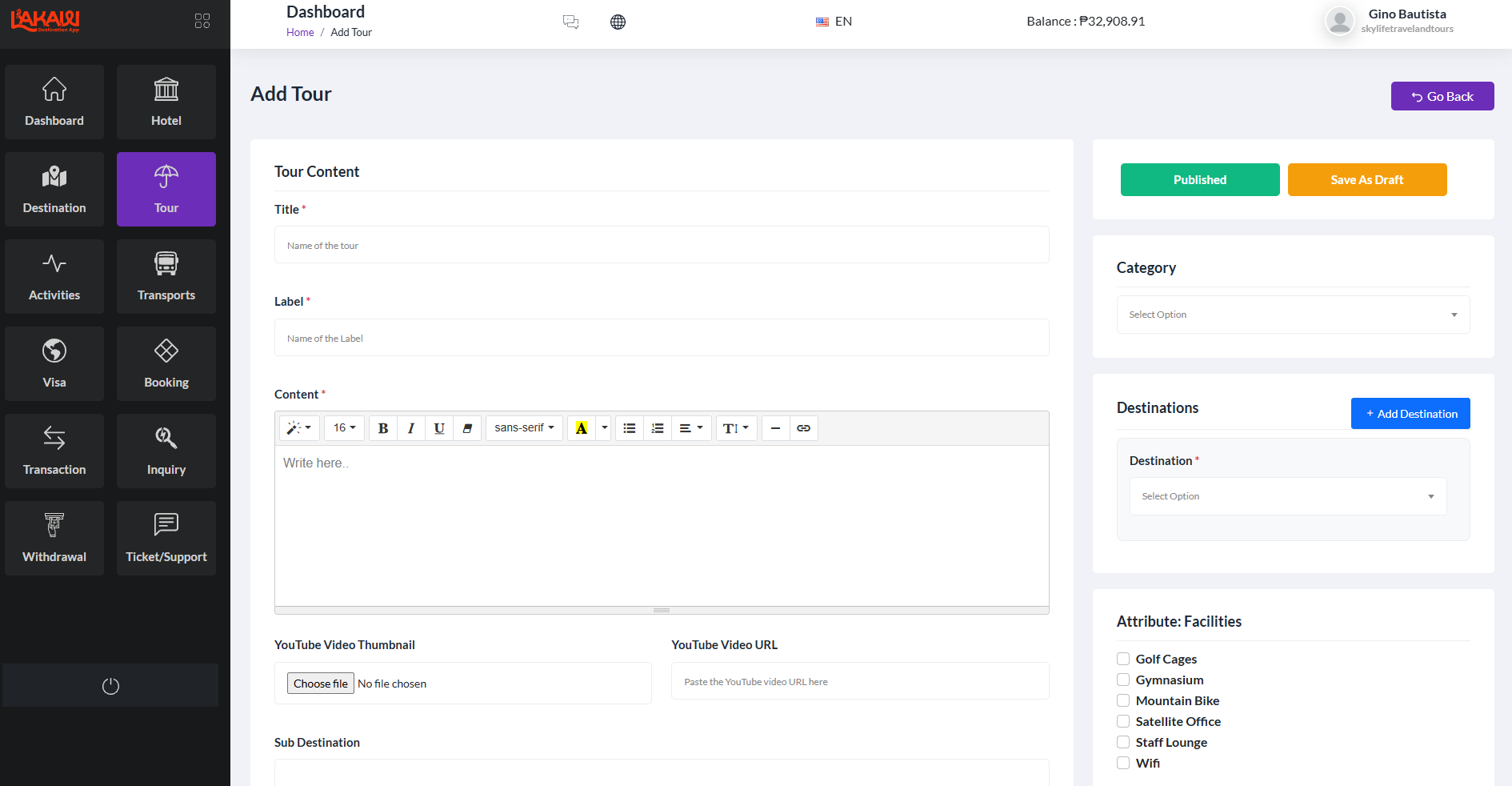The height and width of the screenshot is (786, 1512).
Task: Insert ordered numbered list in editor
Action: pos(658,428)
